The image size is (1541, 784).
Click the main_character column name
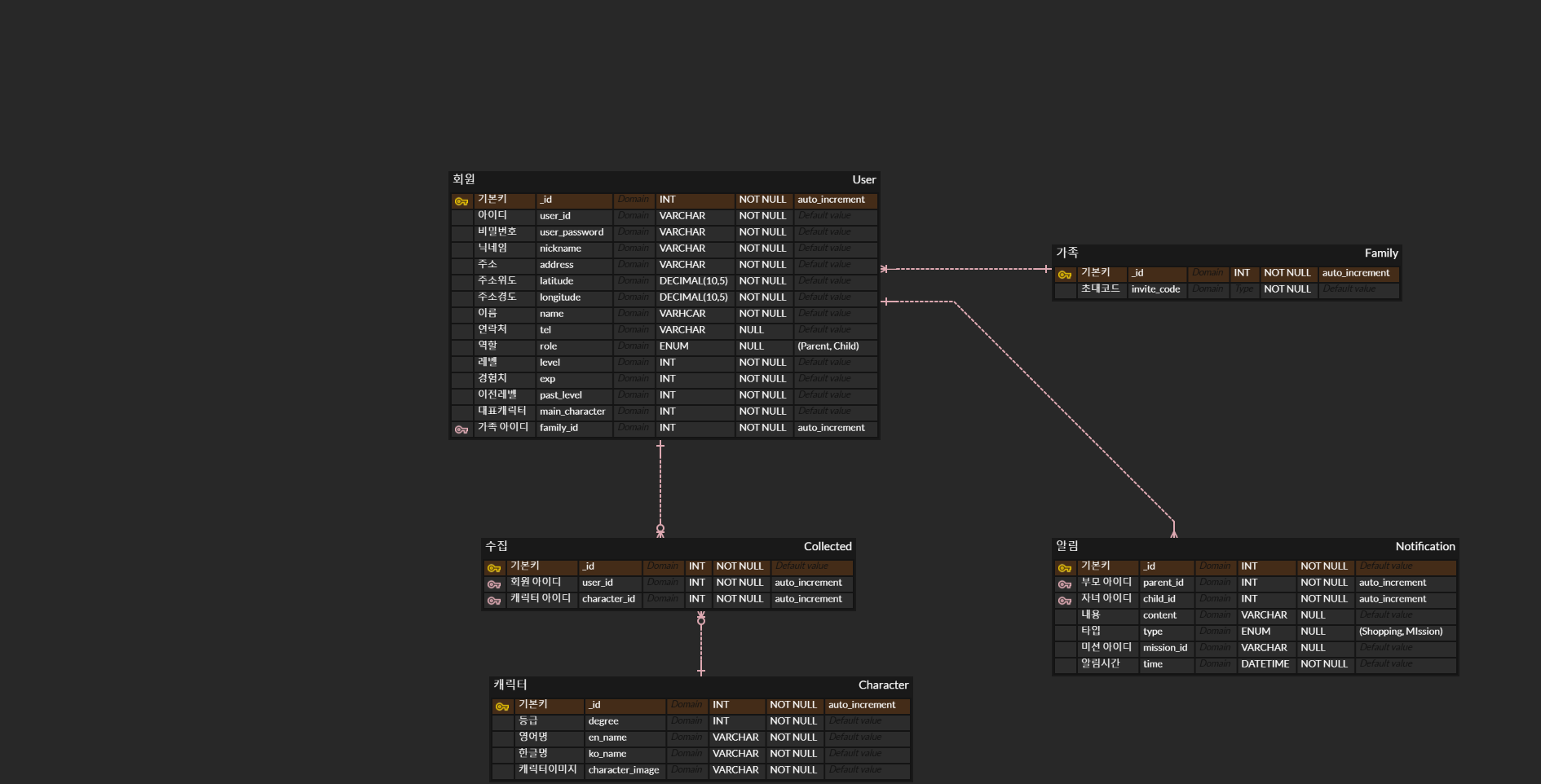(572, 412)
